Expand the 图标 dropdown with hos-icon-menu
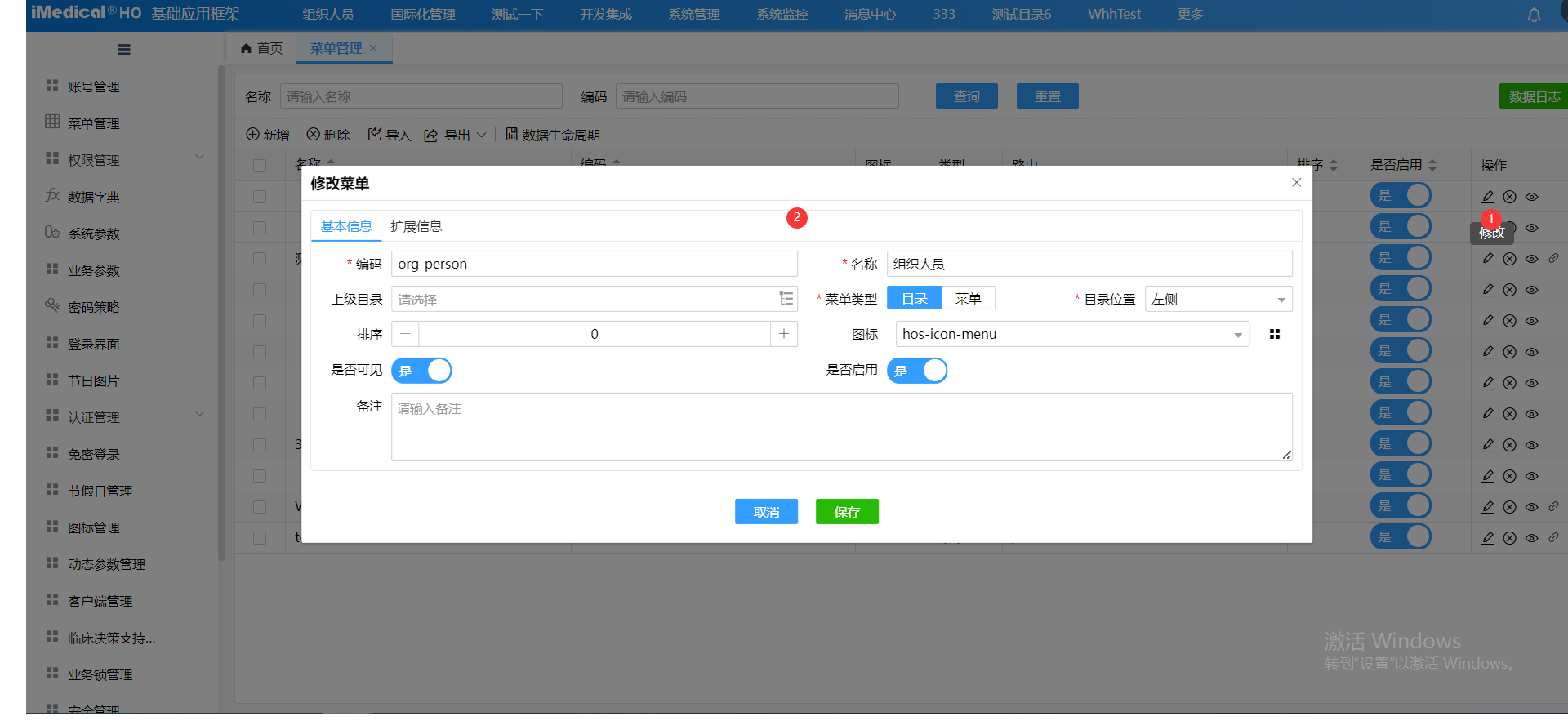 pos(1071,334)
